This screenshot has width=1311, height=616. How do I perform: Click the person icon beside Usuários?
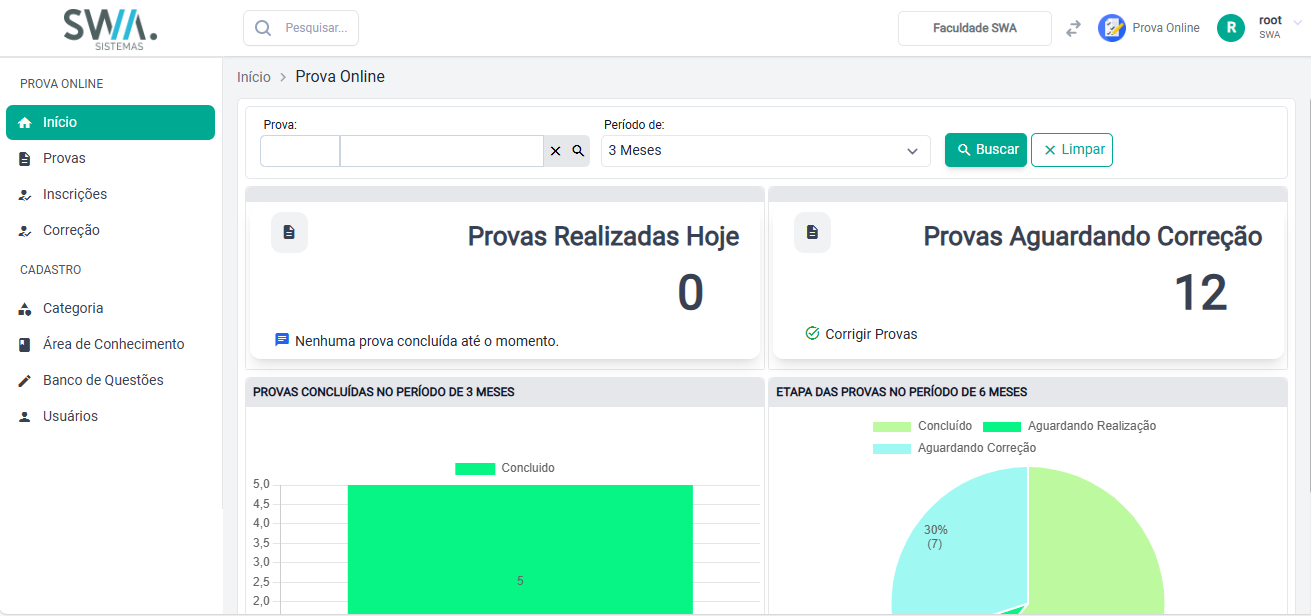(x=25, y=417)
